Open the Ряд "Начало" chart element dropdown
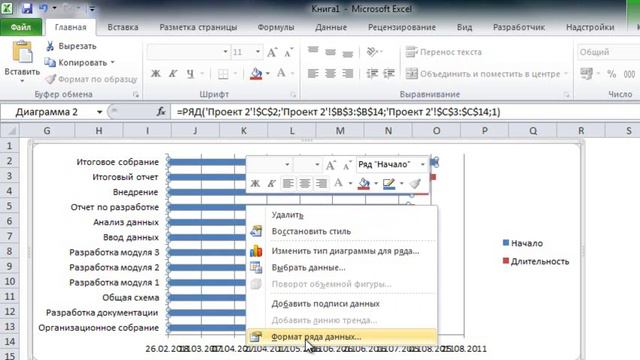This screenshot has width=640, height=360. [x=423, y=164]
